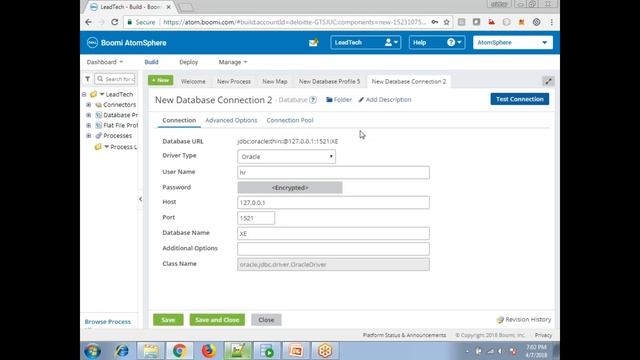Viewport: 640px width, 360px height.
Task: Open Chrome from the taskbar
Action: 179,351
